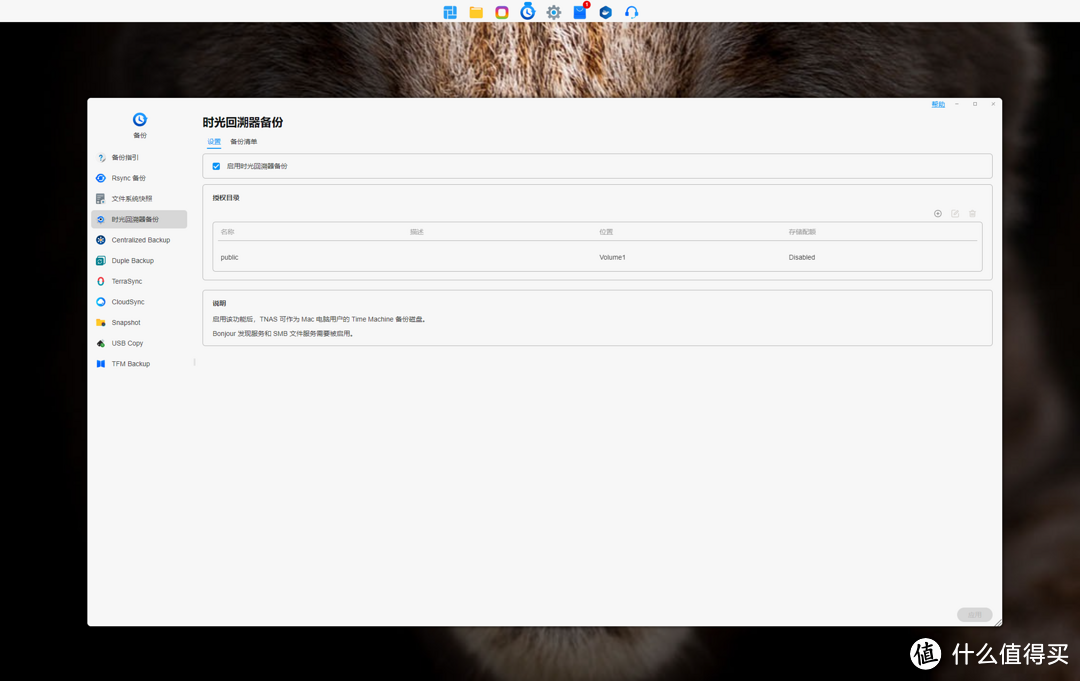
Task: Select Rsync 备份 in sidebar
Action: click(x=128, y=178)
